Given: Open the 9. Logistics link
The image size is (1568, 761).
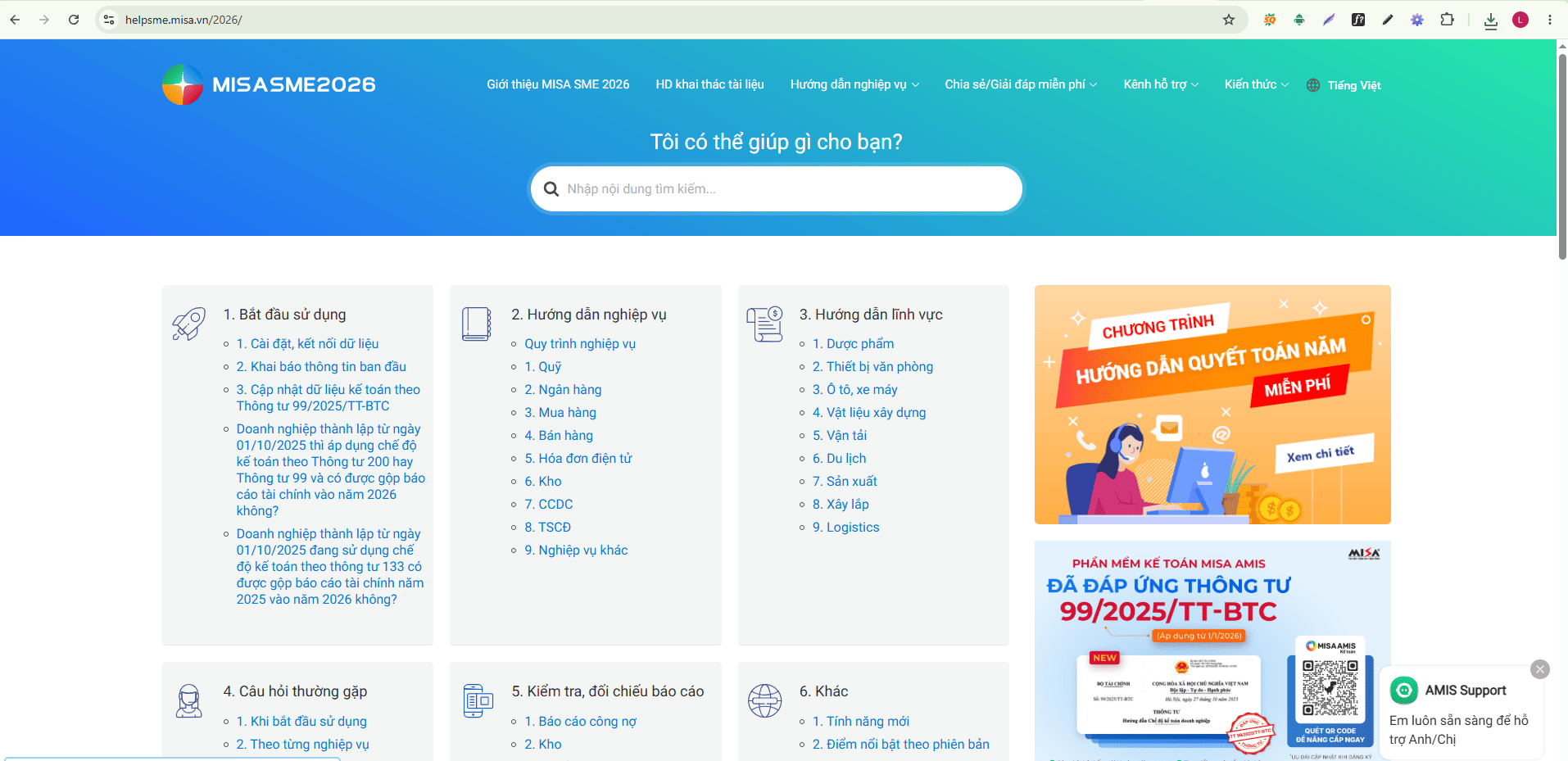Looking at the screenshot, I should (x=845, y=528).
